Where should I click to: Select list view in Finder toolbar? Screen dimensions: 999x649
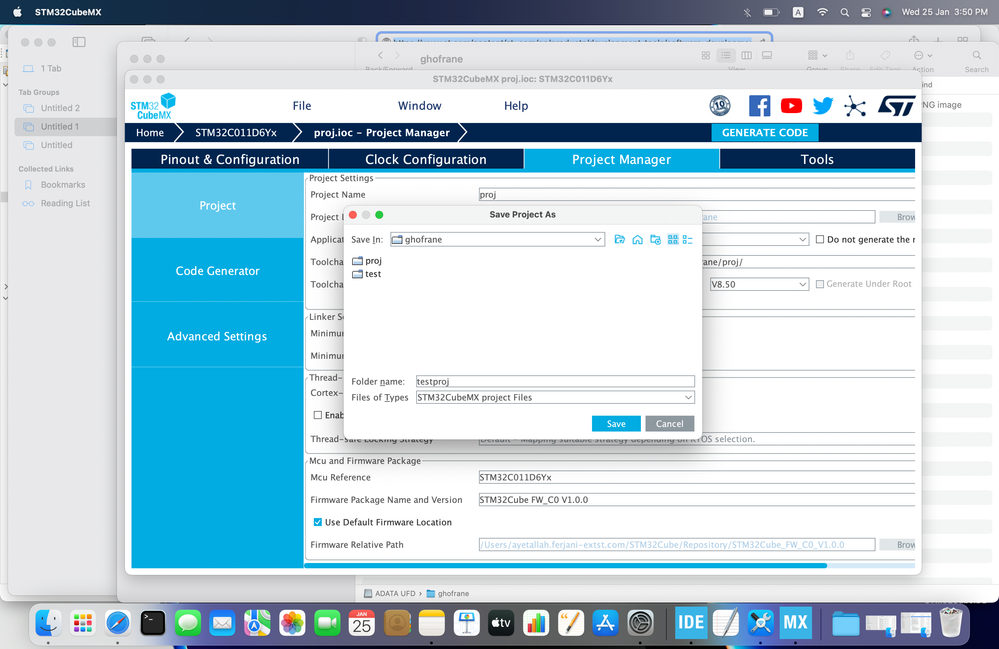tap(726, 55)
